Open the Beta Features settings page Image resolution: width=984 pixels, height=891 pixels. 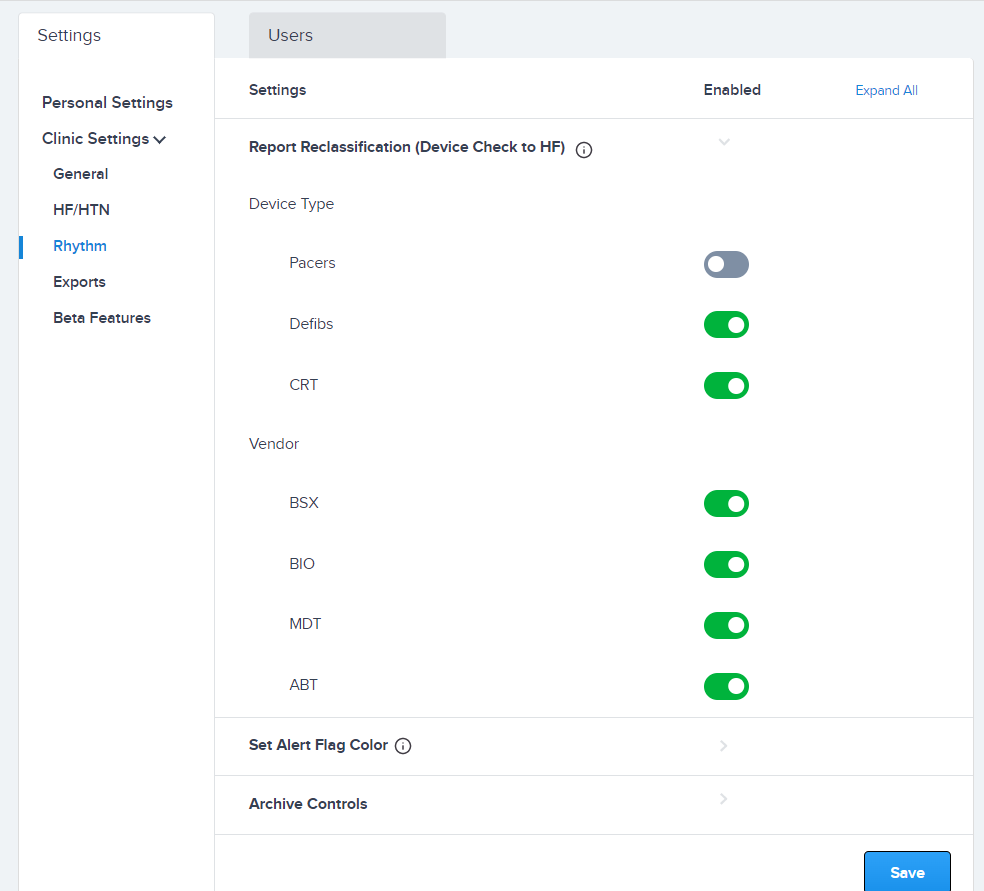pos(101,317)
